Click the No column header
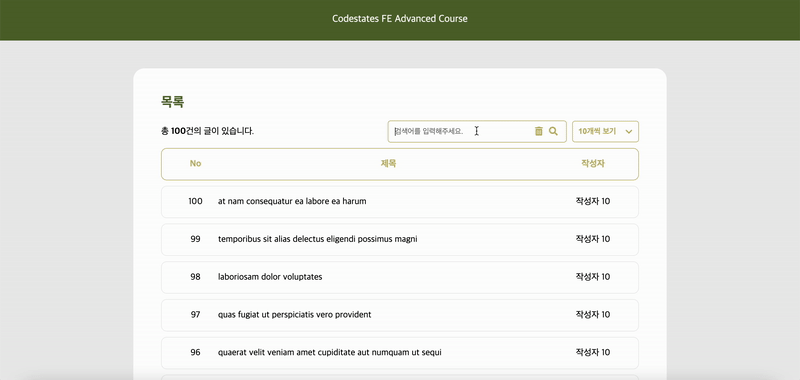Image resolution: width=800 pixels, height=380 pixels. (195, 164)
